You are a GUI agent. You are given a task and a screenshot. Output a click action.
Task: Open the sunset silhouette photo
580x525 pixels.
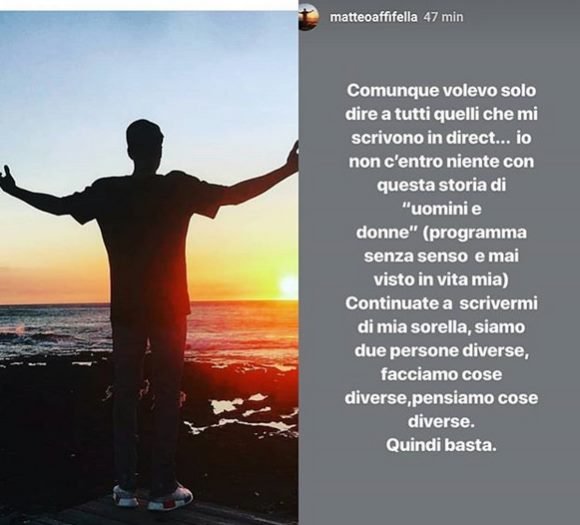pyautogui.click(x=149, y=268)
